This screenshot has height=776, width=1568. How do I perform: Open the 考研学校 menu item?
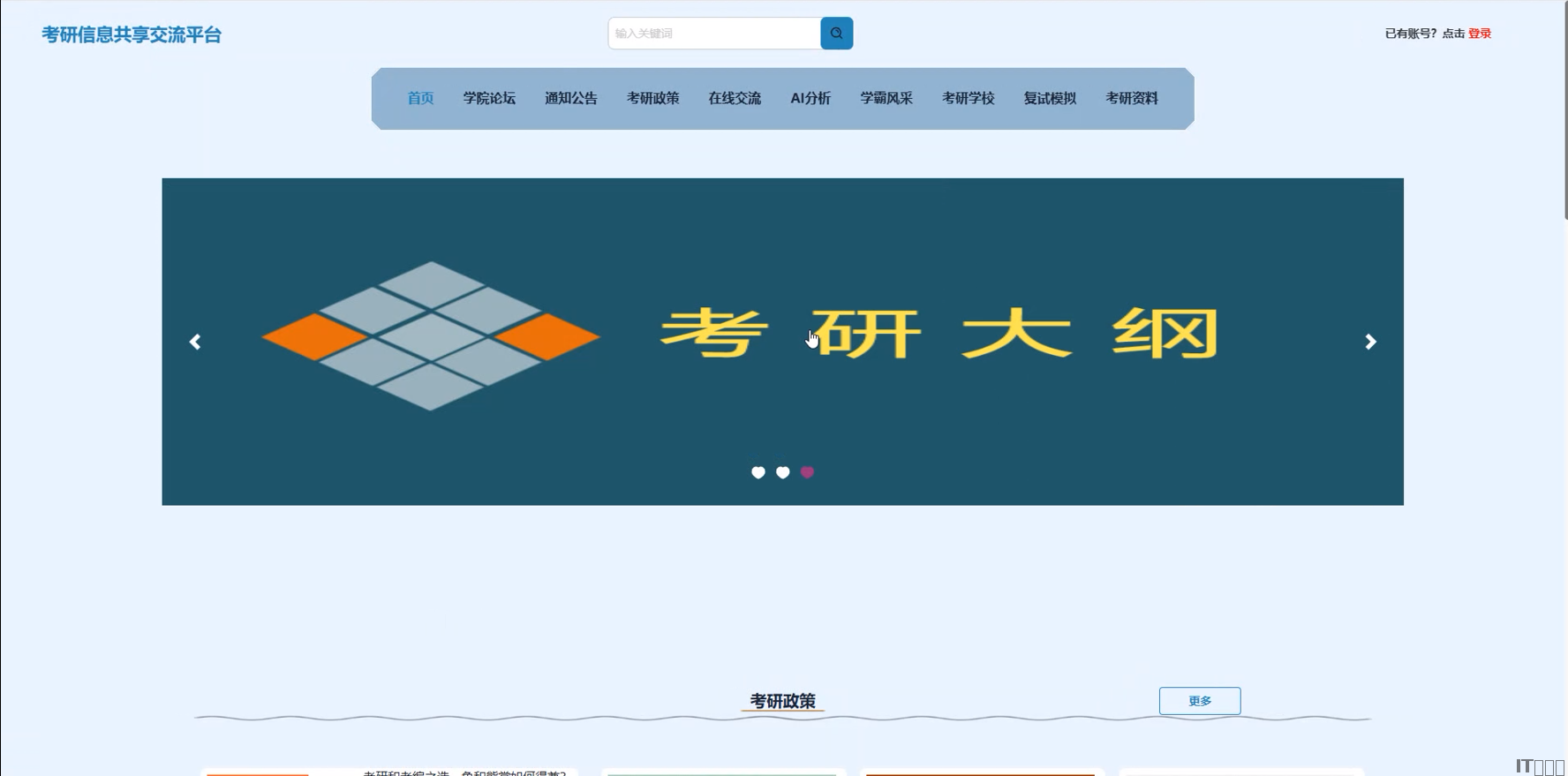(x=968, y=98)
